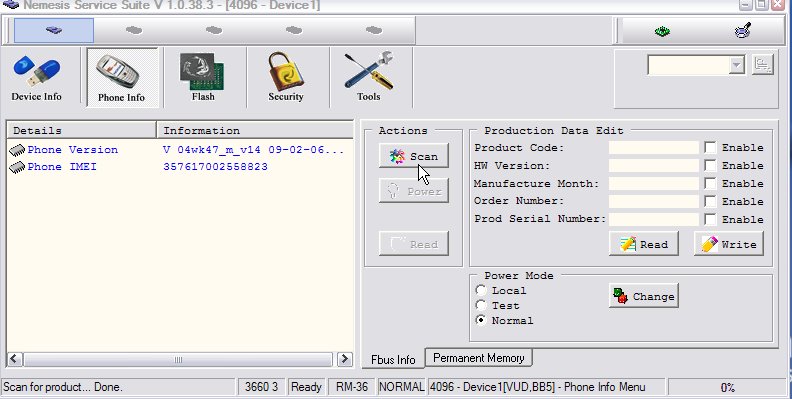
Task: Click Read in Production Data Edit
Action: click(x=644, y=244)
